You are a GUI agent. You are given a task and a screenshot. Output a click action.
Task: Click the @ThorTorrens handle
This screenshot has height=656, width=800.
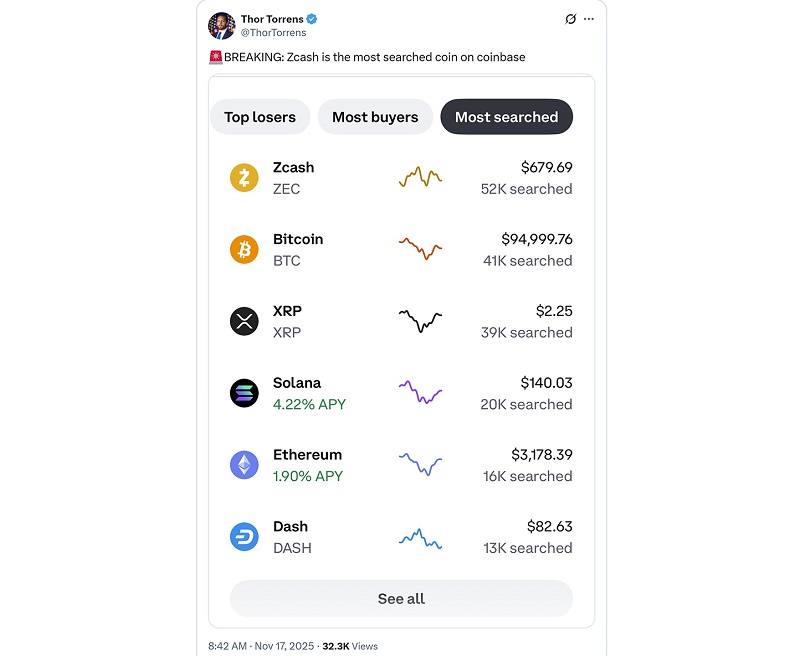(x=273, y=33)
